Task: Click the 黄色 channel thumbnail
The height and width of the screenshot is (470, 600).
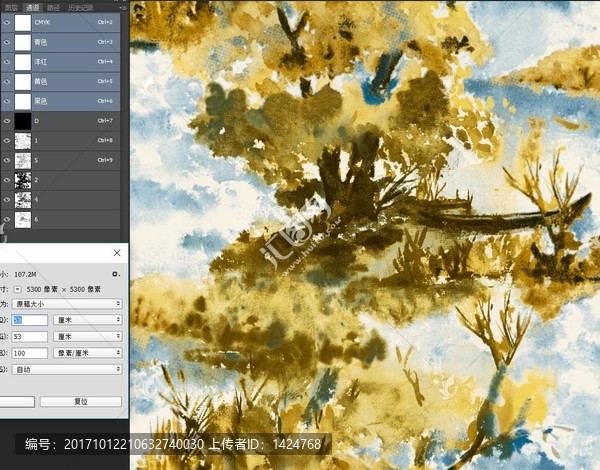Action: tap(23, 82)
